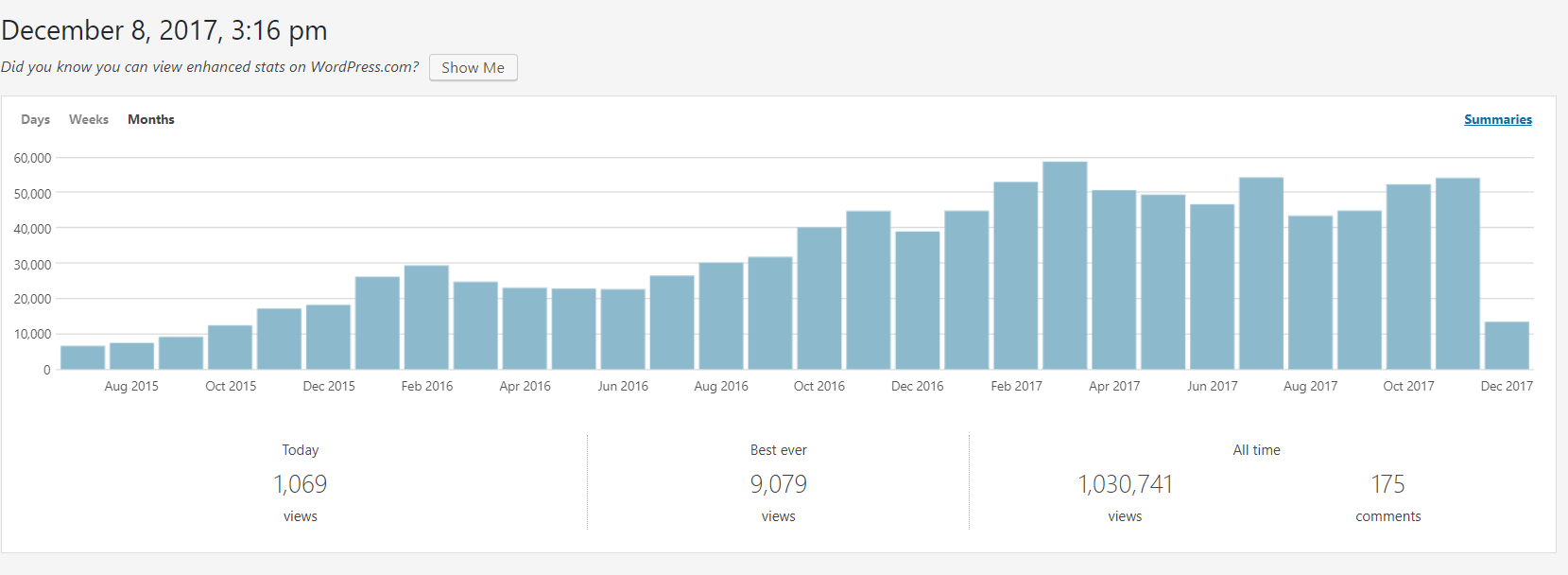
Task: Click the chart bar above Jun 2017
Action: pos(1213,287)
